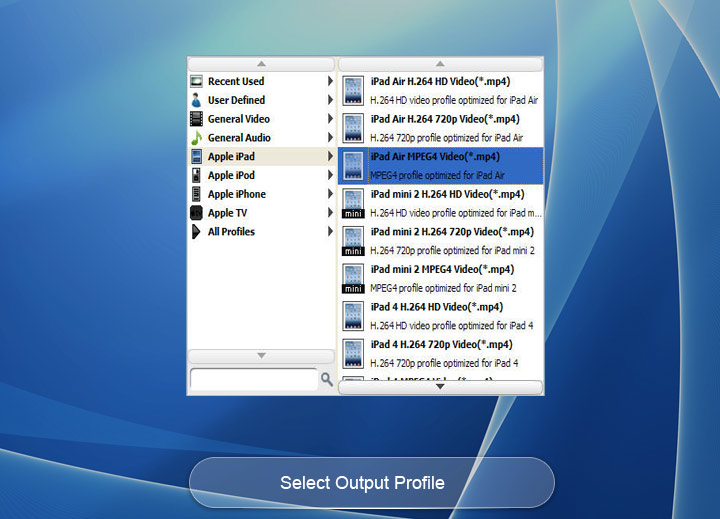The height and width of the screenshot is (519, 720).
Task: Select the Apple TV category label
Action: 227,213
